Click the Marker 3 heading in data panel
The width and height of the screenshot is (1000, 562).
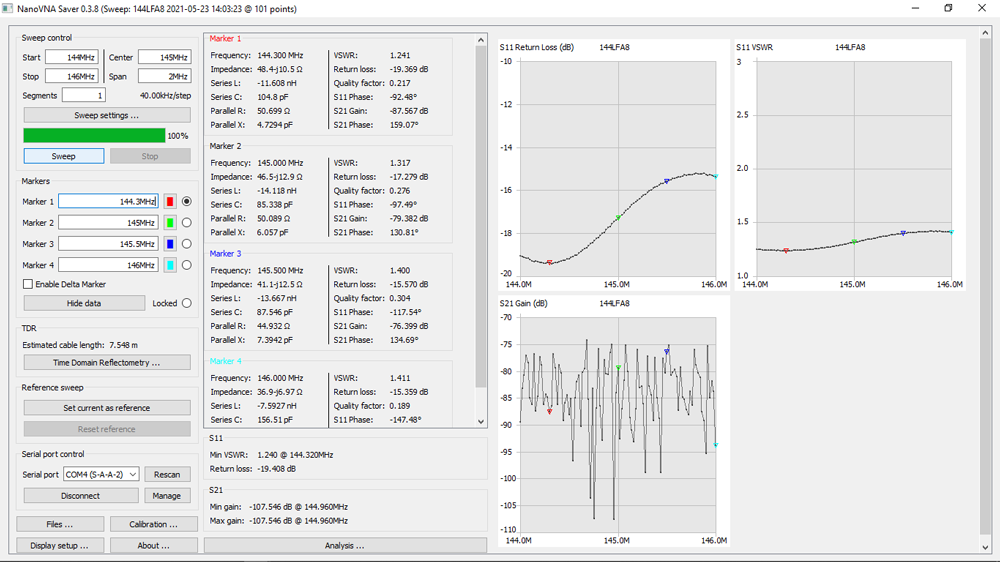click(226, 253)
